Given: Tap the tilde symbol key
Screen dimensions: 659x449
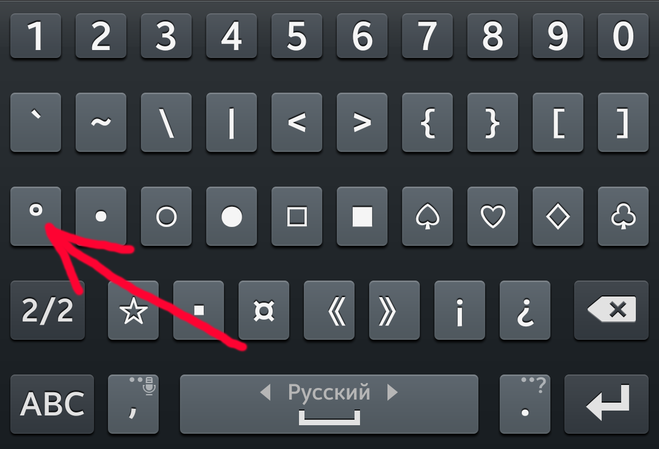Looking at the screenshot, I should [101, 122].
